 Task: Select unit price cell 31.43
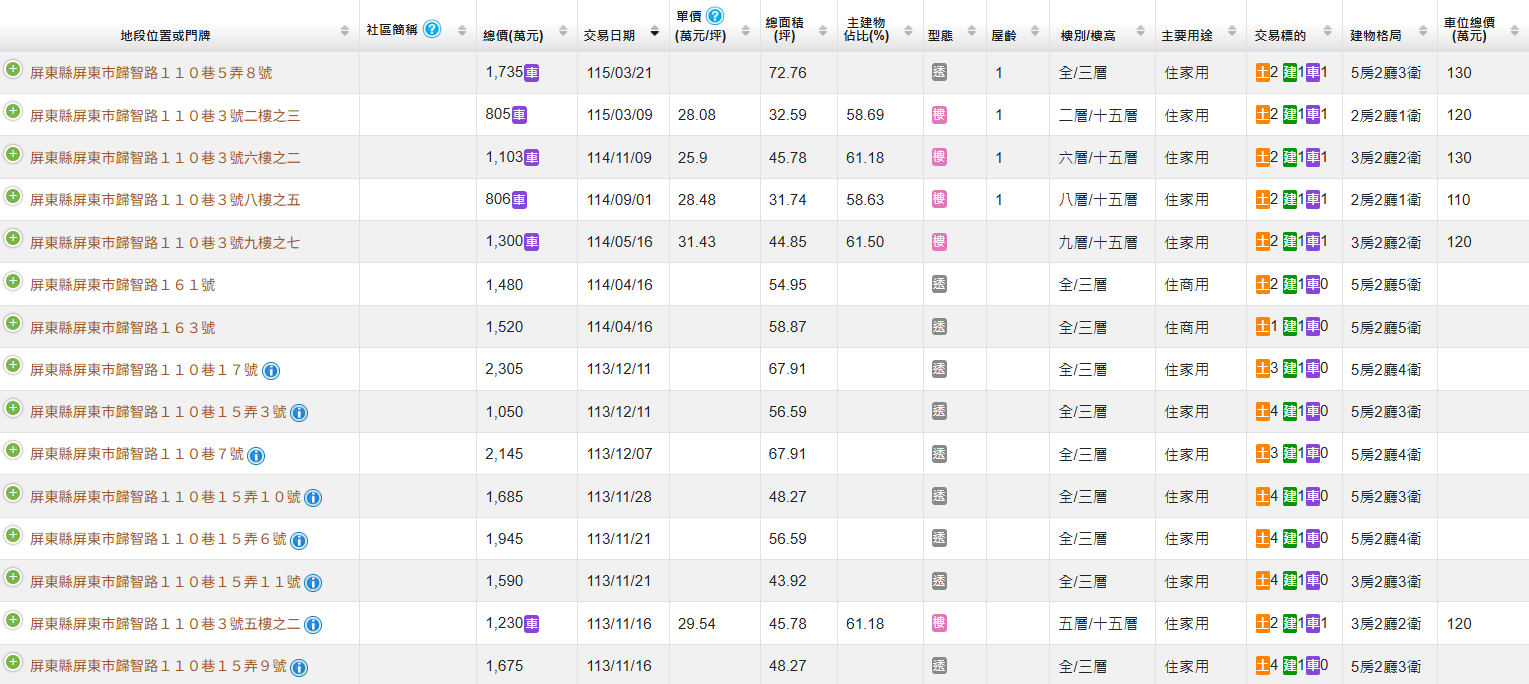(x=696, y=242)
